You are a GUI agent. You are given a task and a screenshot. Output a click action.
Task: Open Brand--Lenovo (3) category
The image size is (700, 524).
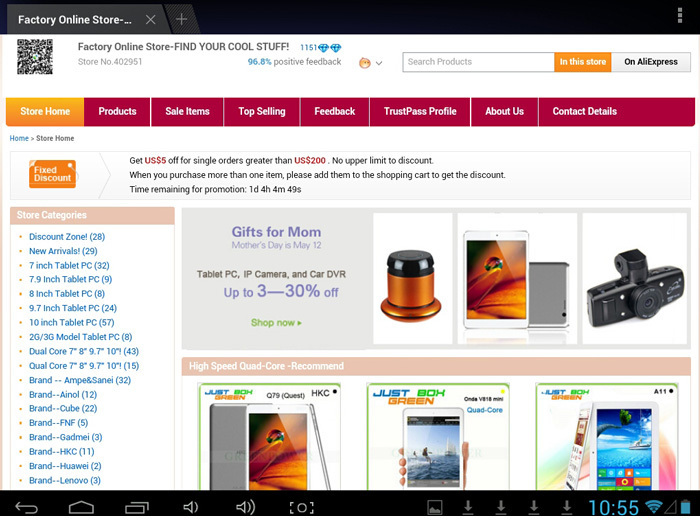65,480
